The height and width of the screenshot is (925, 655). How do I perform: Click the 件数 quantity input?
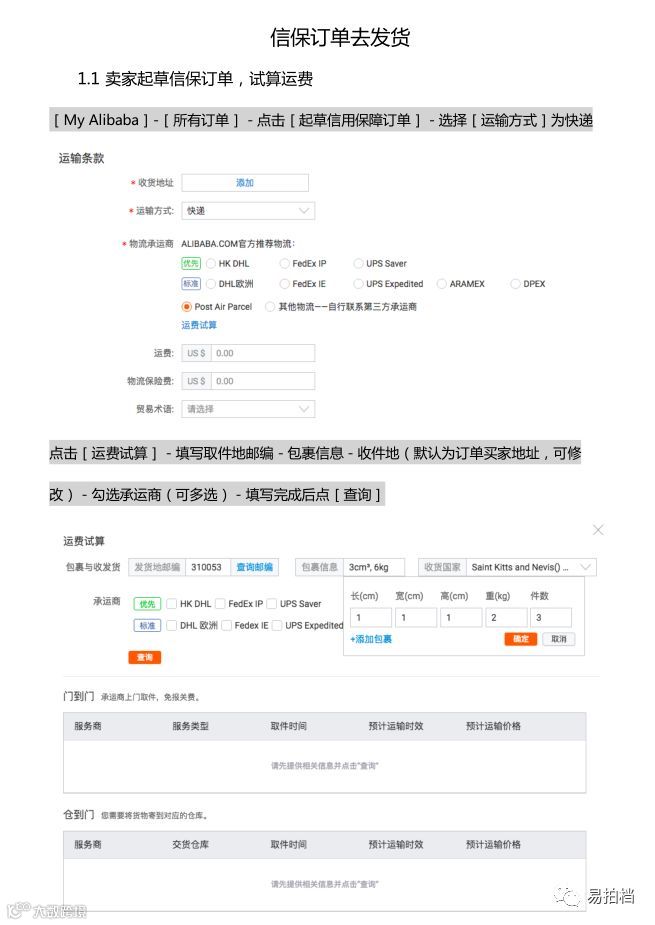551,618
